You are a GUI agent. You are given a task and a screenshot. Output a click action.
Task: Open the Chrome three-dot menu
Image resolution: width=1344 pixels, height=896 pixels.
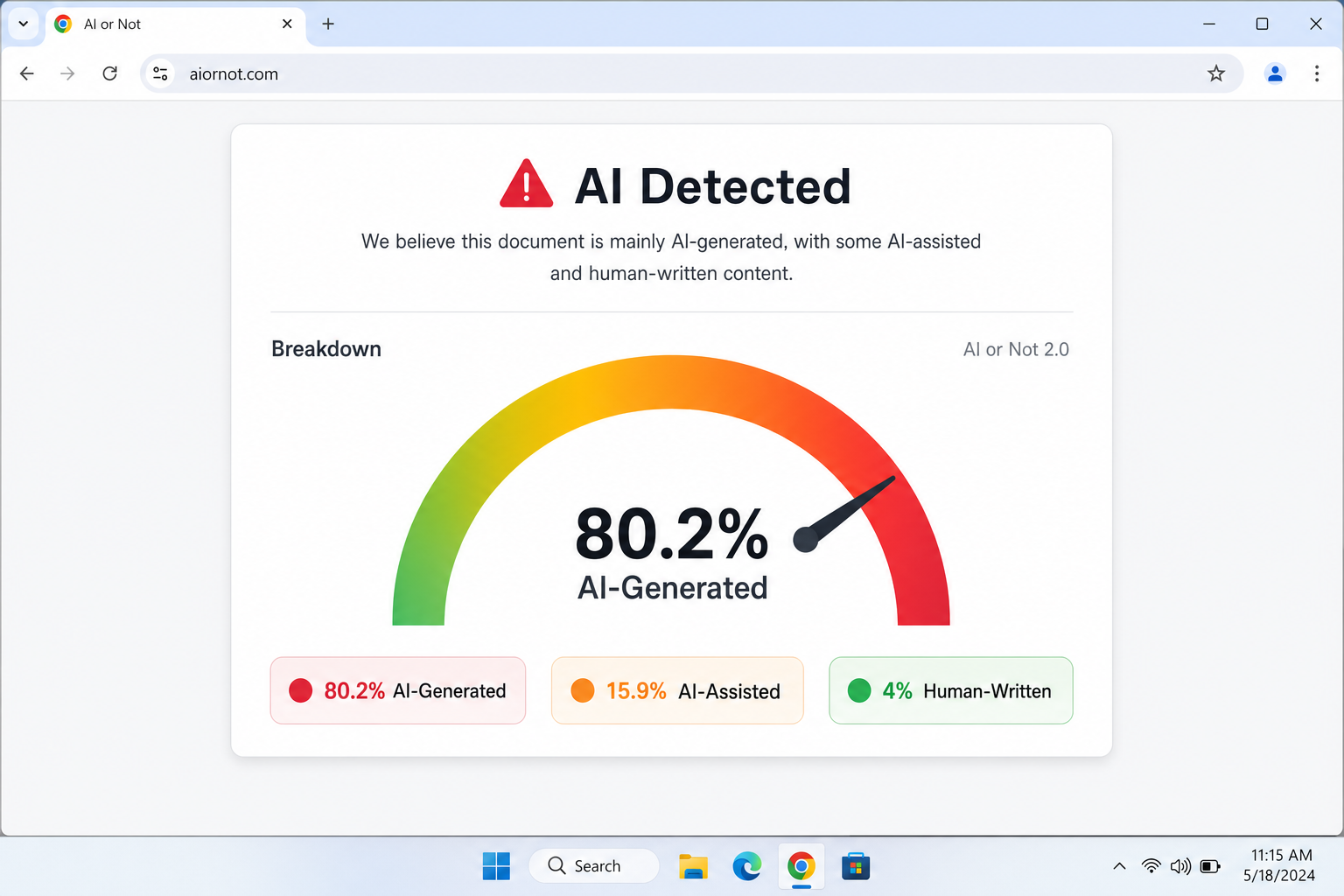point(1317,73)
